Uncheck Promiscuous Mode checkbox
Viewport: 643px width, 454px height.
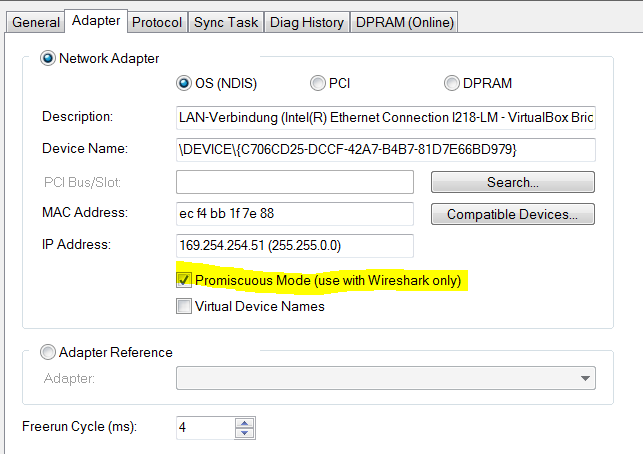pyautogui.click(x=184, y=280)
